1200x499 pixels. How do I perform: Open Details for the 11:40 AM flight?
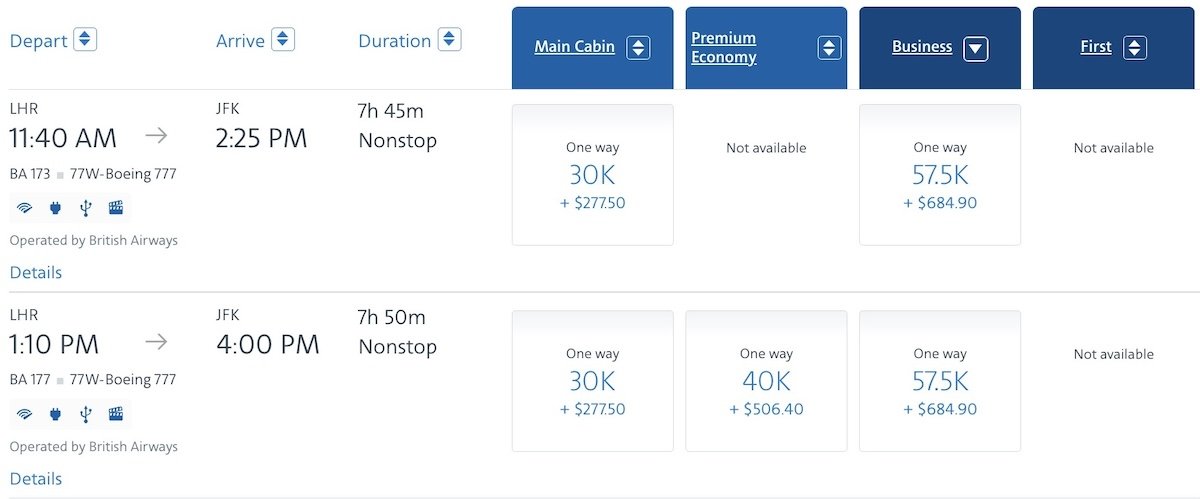tap(36, 272)
